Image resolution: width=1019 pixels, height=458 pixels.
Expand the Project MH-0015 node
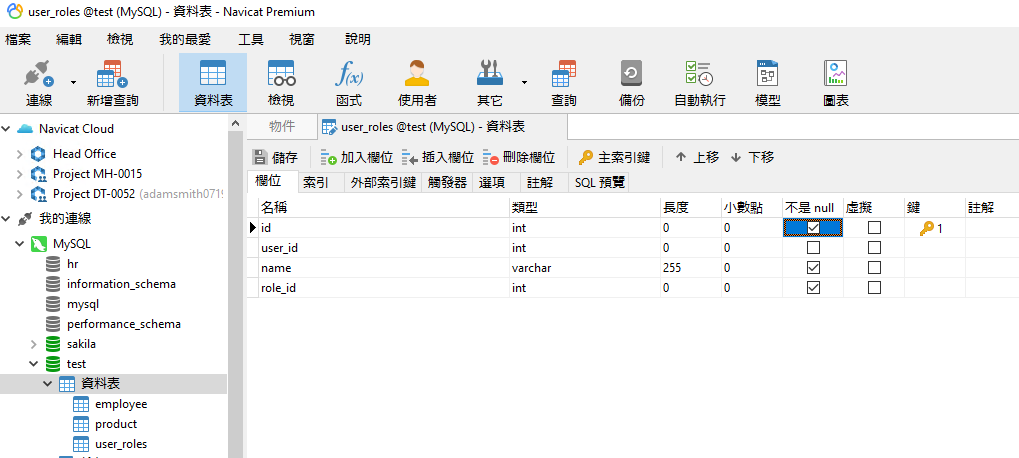[x=19, y=174]
